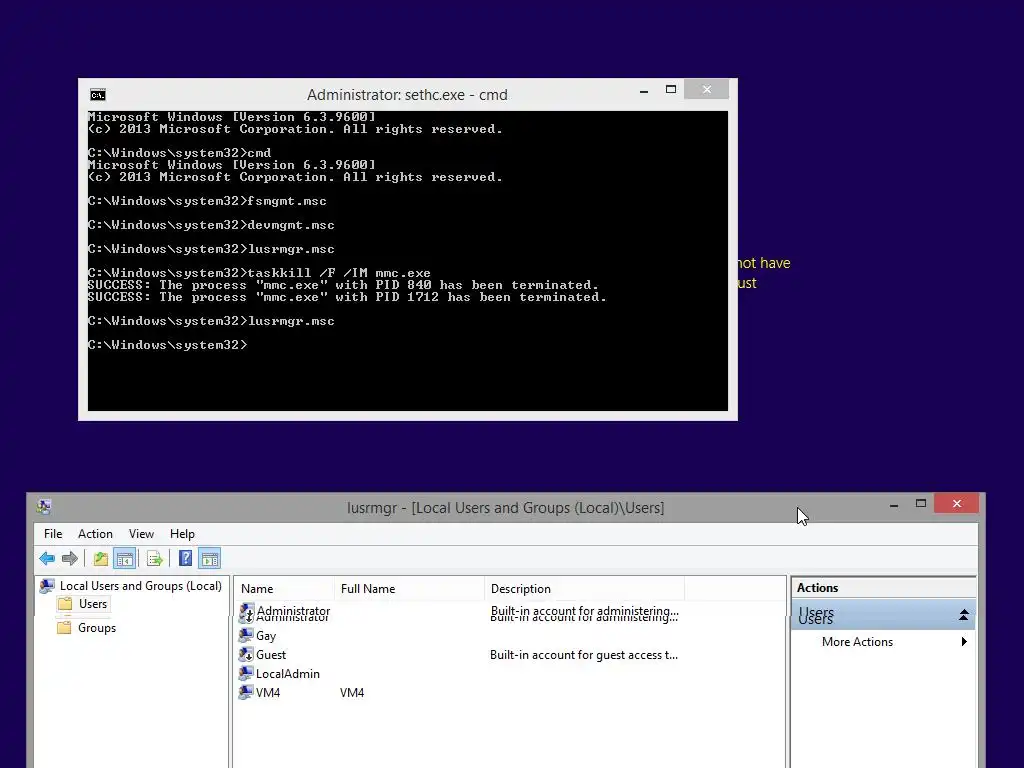Screen dimensions: 1024x768
Task: Open the Action menu in lusrmgr
Action: tap(95, 534)
